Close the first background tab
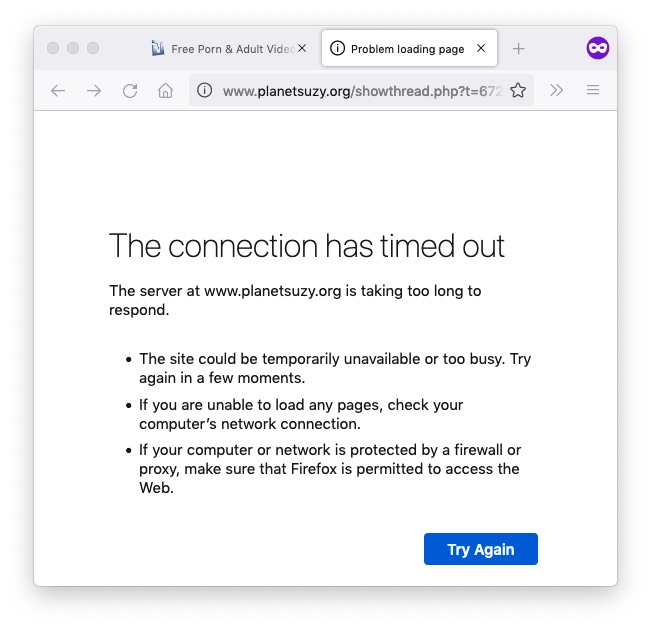Viewport: 651px width, 628px height. (302, 49)
